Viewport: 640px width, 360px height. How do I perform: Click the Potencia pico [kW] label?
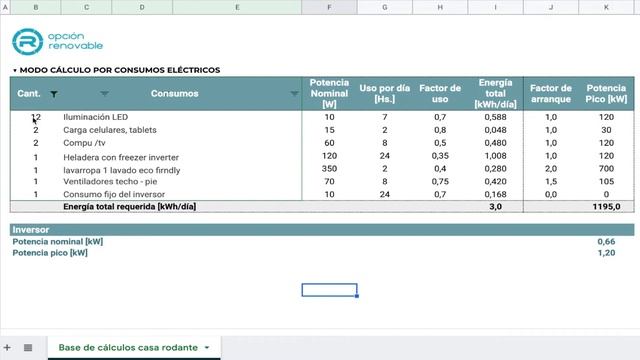pos(50,253)
